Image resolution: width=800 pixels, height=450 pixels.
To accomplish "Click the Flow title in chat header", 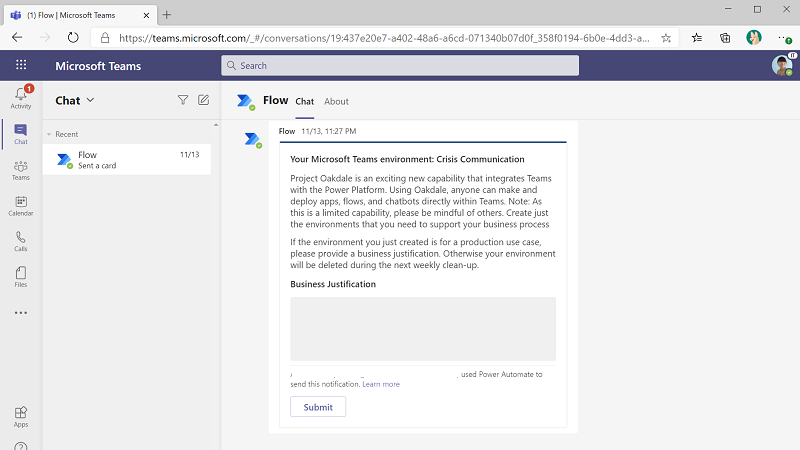I will coord(276,101).
